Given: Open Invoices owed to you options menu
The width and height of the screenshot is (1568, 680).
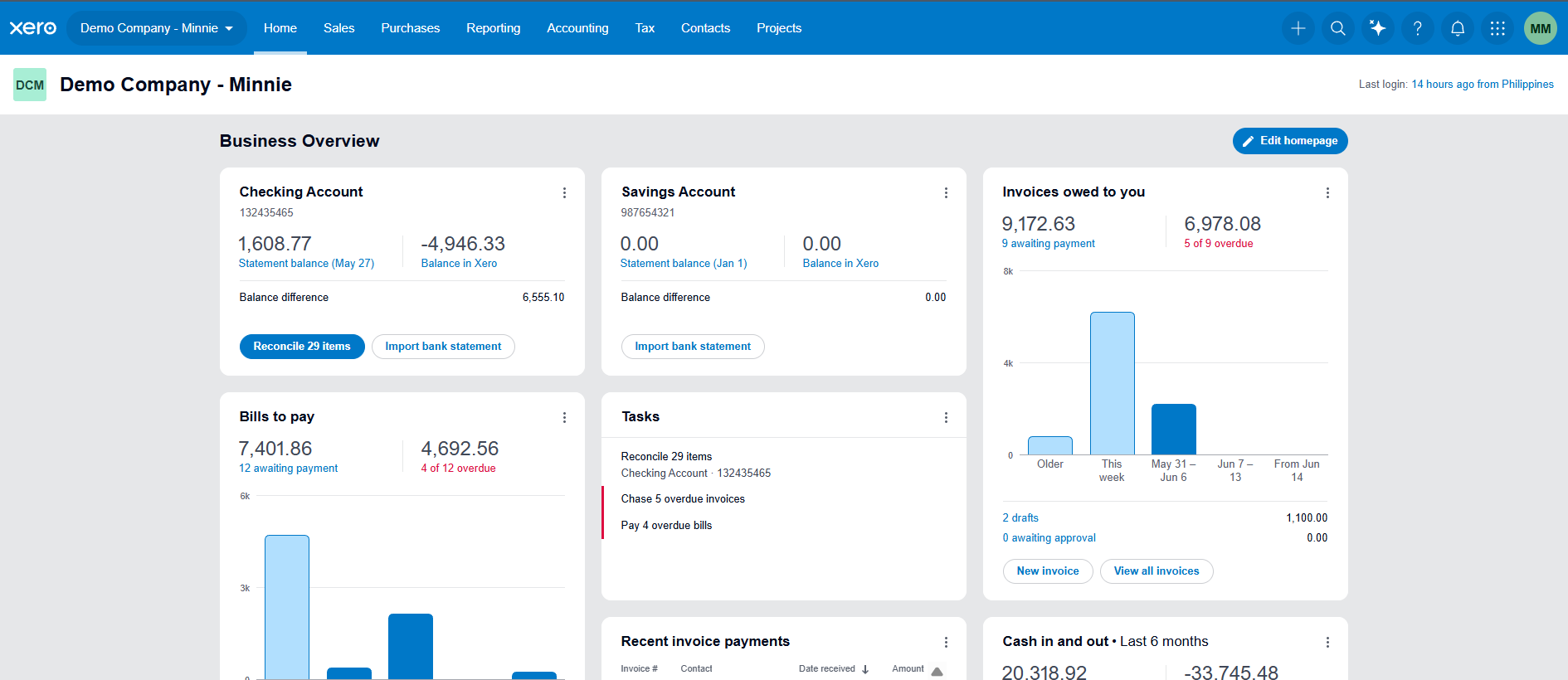Looking at the screenshot, I should tap(1327, 192).
